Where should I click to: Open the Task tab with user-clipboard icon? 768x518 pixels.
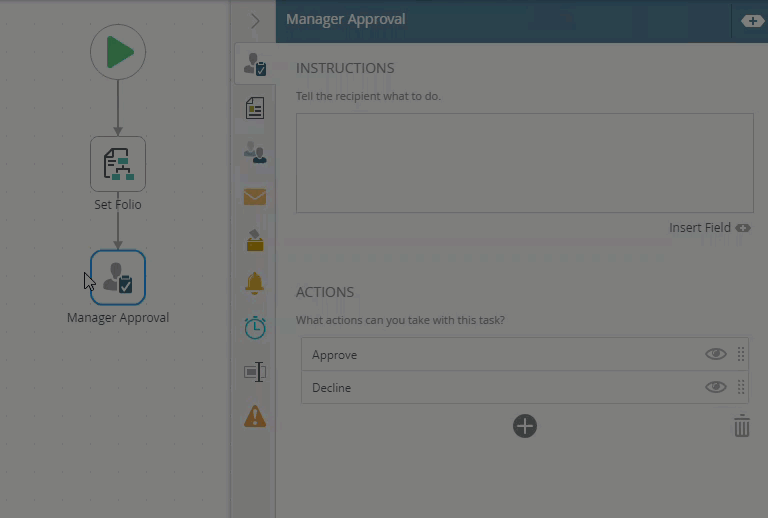pyautogui.click(x=255, y=64)
